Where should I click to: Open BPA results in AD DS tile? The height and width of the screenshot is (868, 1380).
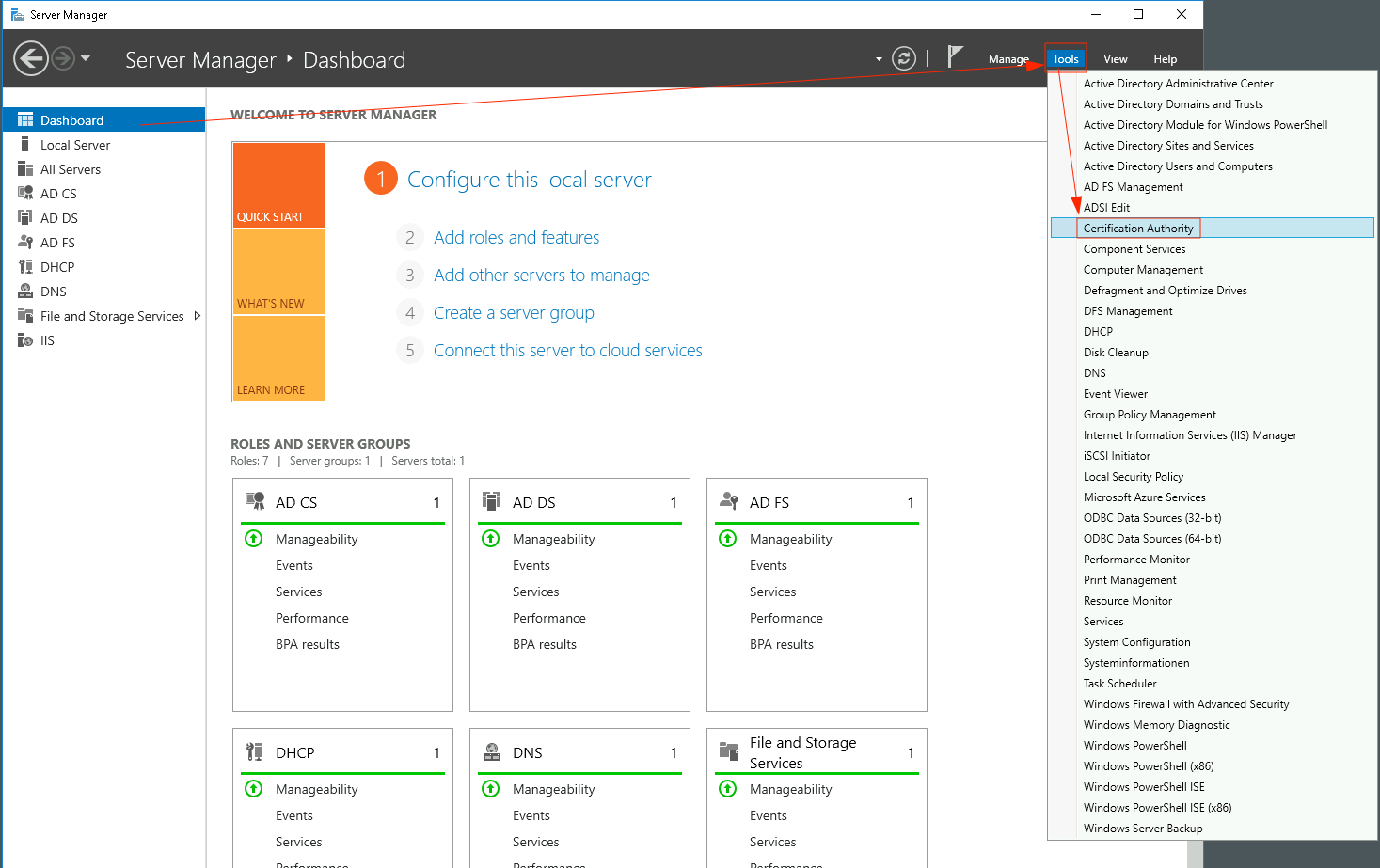[545, 644]
